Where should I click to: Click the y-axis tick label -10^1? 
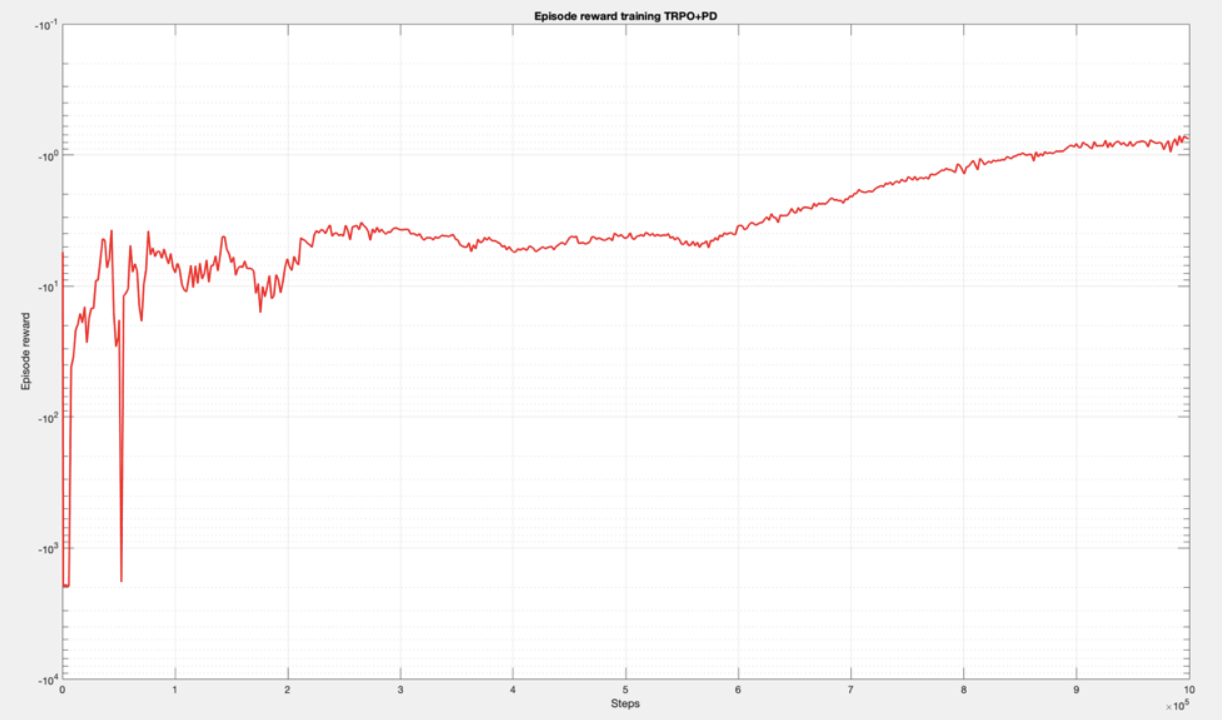(x=49, y=287)
